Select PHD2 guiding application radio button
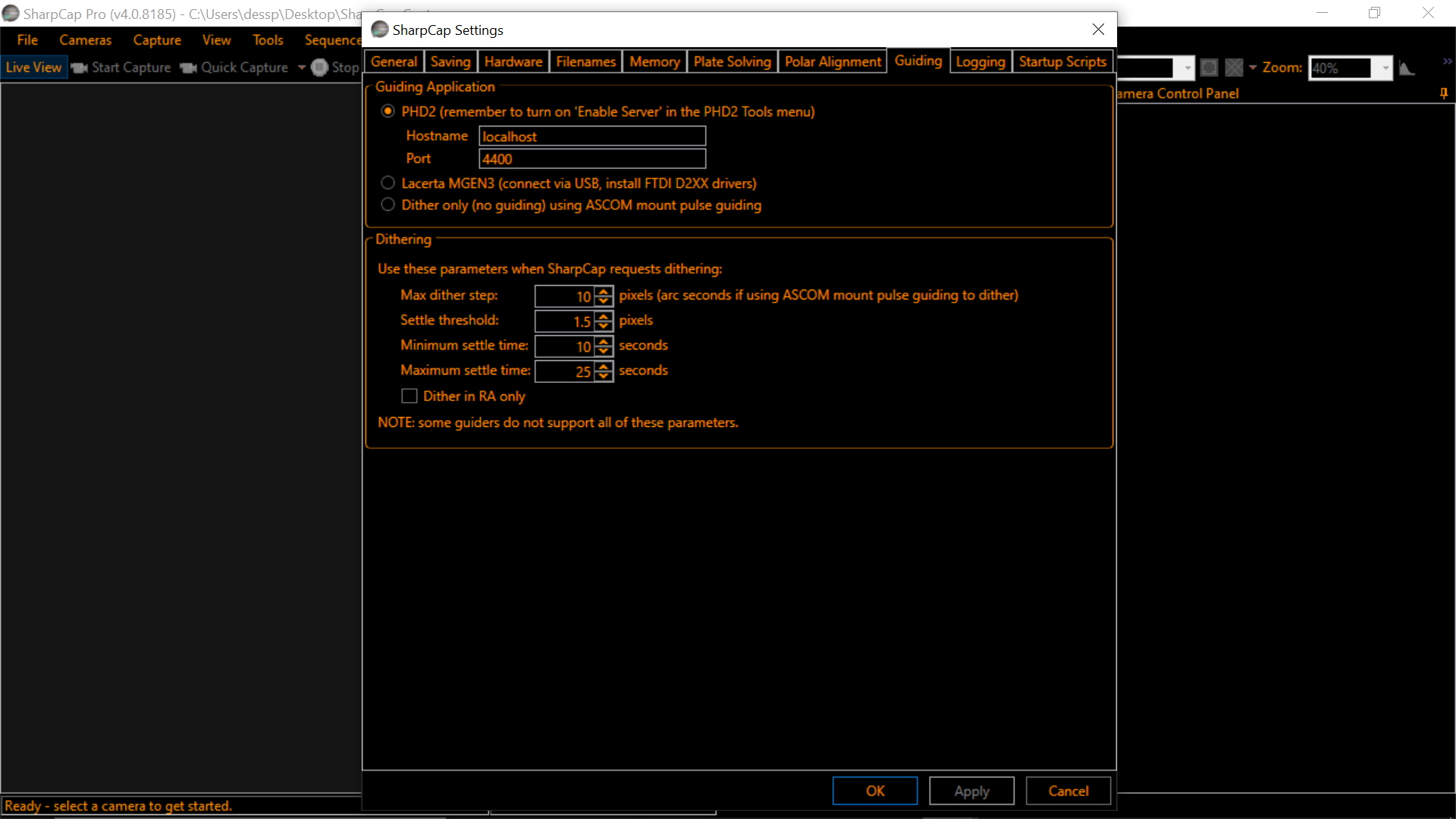Viewport: 1456px width, 819px height. pyautogui.click(x=388, y=111)
